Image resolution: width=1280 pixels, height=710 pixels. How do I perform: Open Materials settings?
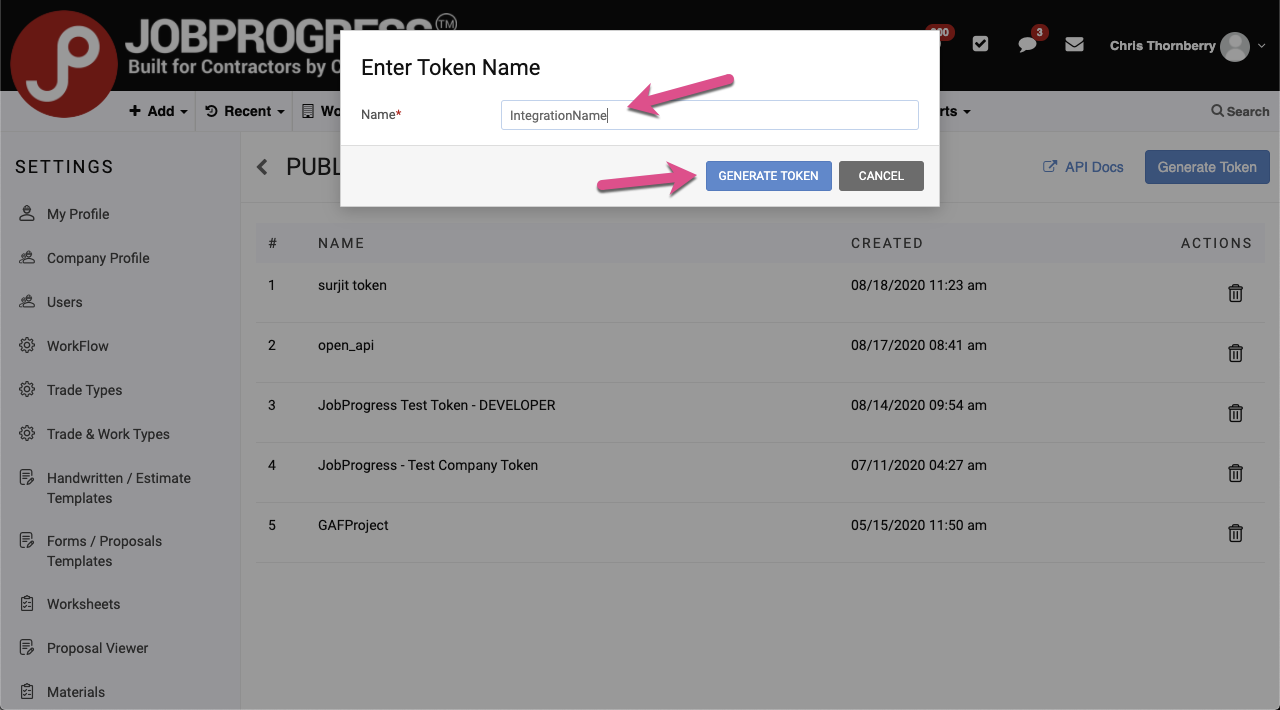(x=76, y=692)
